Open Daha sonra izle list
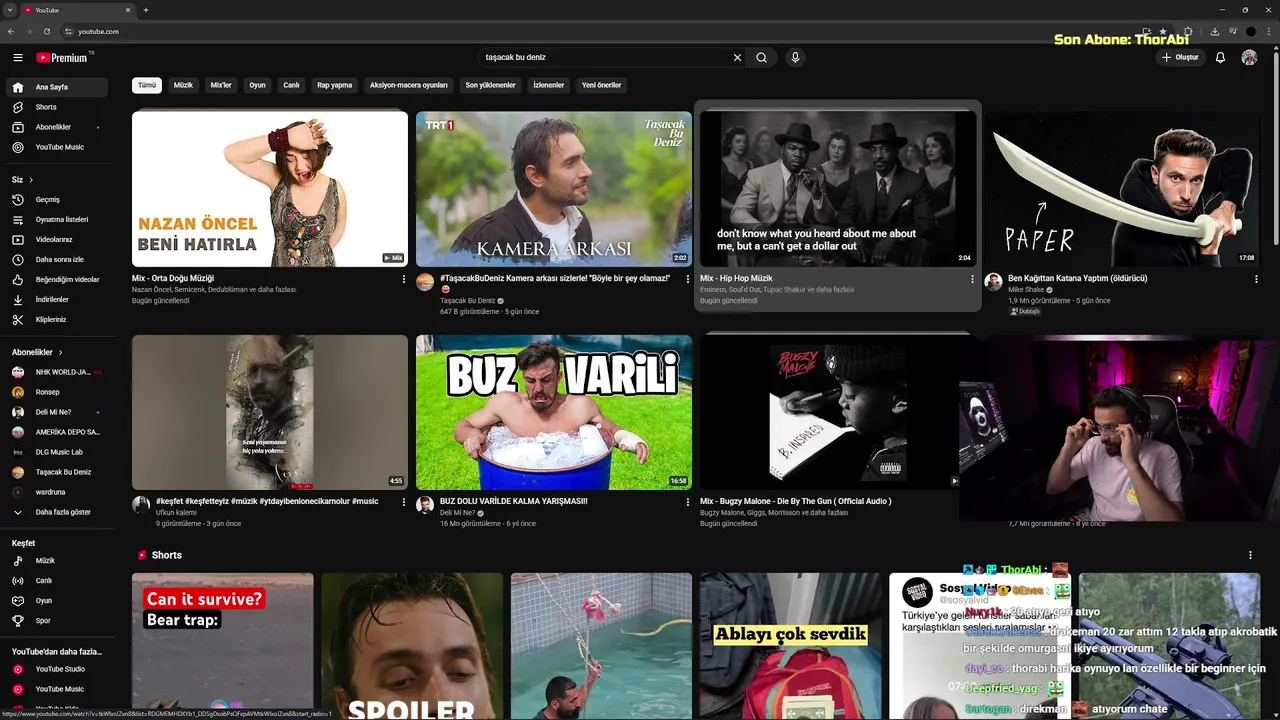Screen dimensions: 1280x720 (x=59, y=260)
